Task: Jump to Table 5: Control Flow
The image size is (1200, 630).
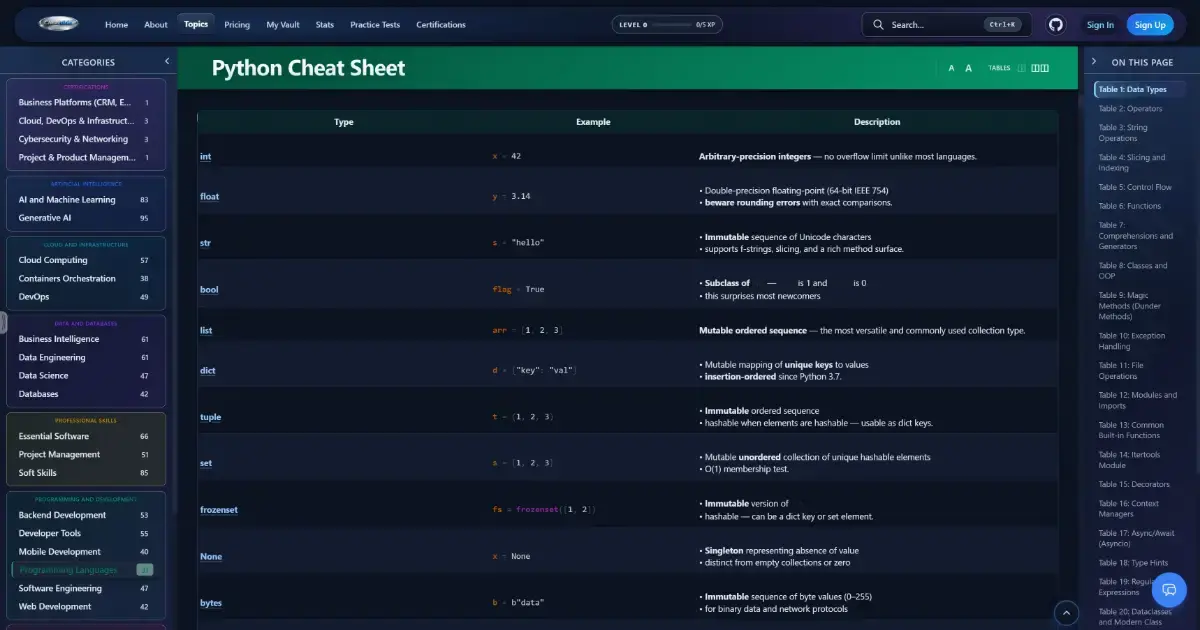Action: [1135, 187]
